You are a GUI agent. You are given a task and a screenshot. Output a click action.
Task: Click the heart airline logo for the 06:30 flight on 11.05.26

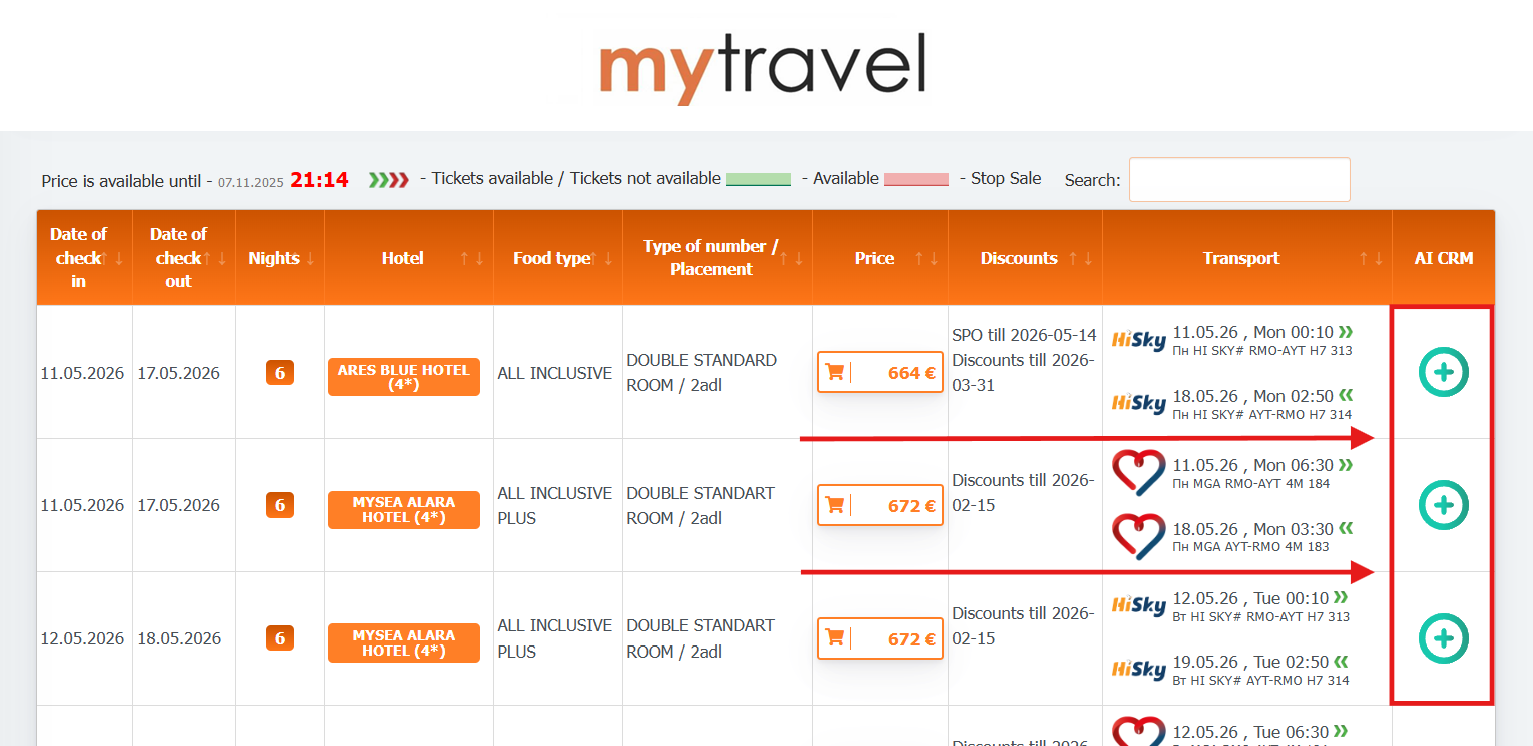pyautogui.click(x=1139, y=473)
